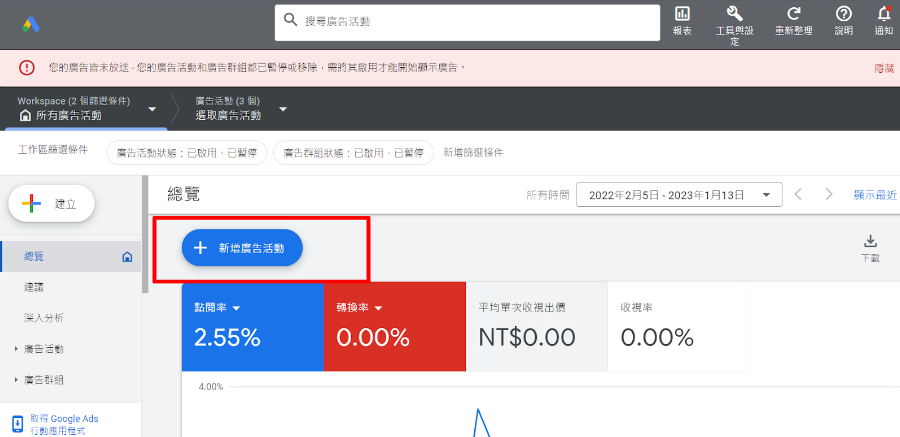Go to previous date range arrow
This screenshot has height=437, width=900.
(x=798, y=194)
